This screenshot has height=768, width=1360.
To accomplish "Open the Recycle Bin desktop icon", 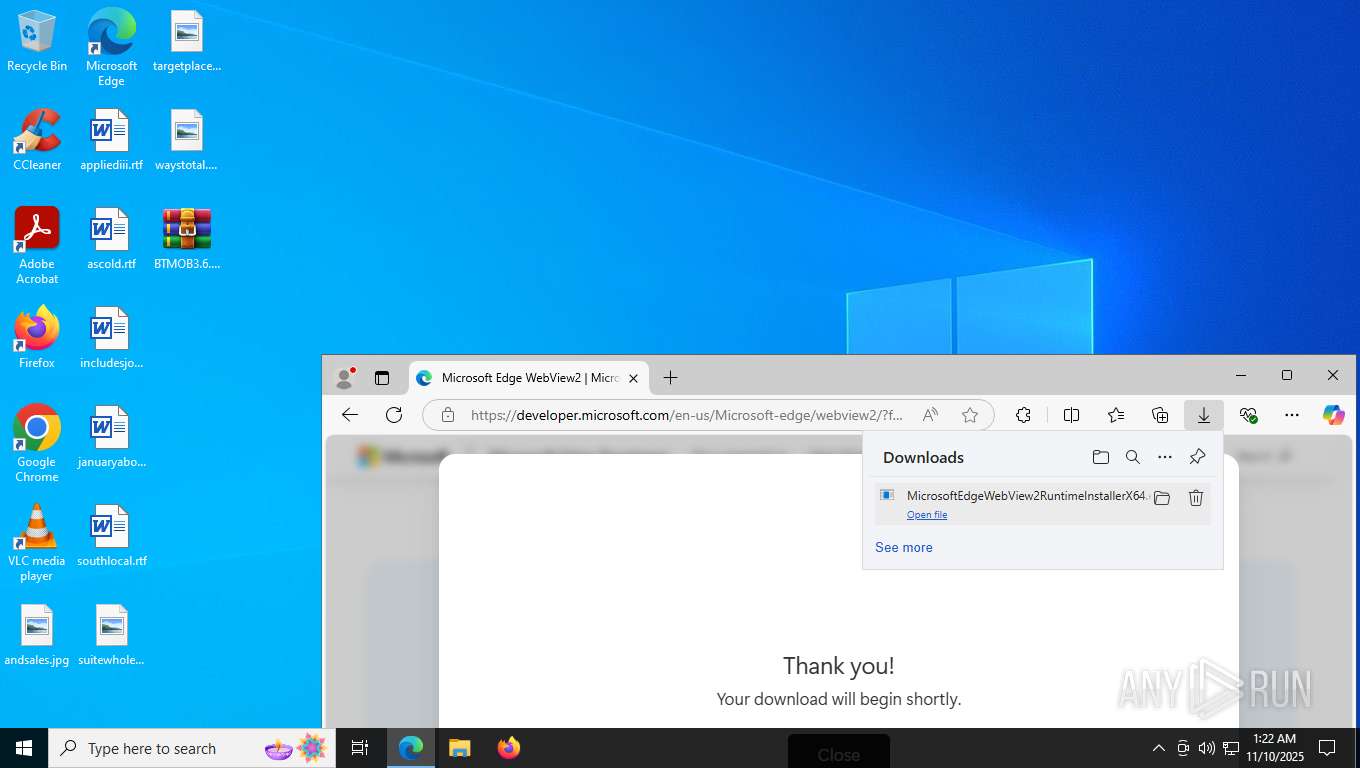I will (x=37, y=41).
